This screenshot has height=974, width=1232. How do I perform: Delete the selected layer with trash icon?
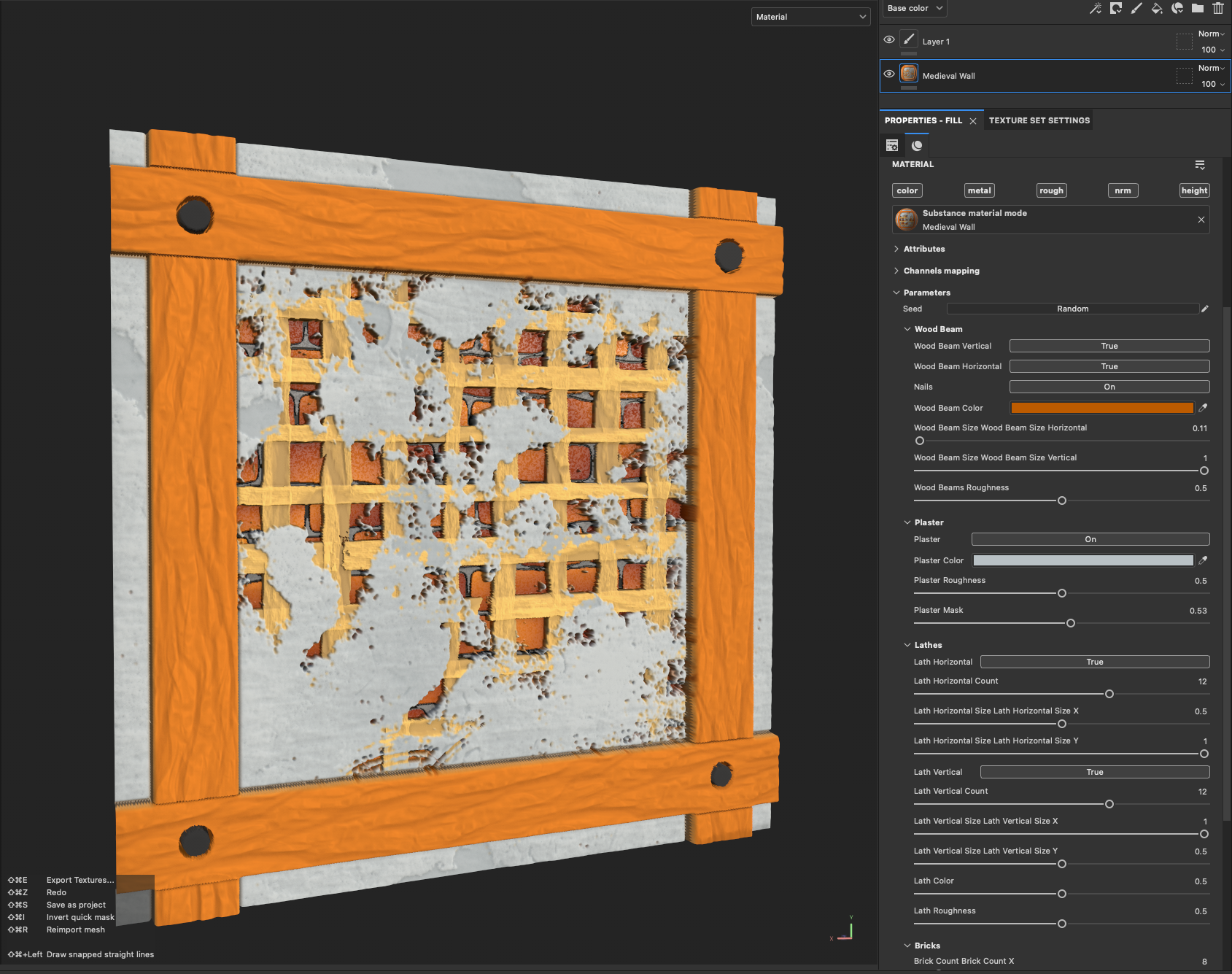[x=1218, y=9]
